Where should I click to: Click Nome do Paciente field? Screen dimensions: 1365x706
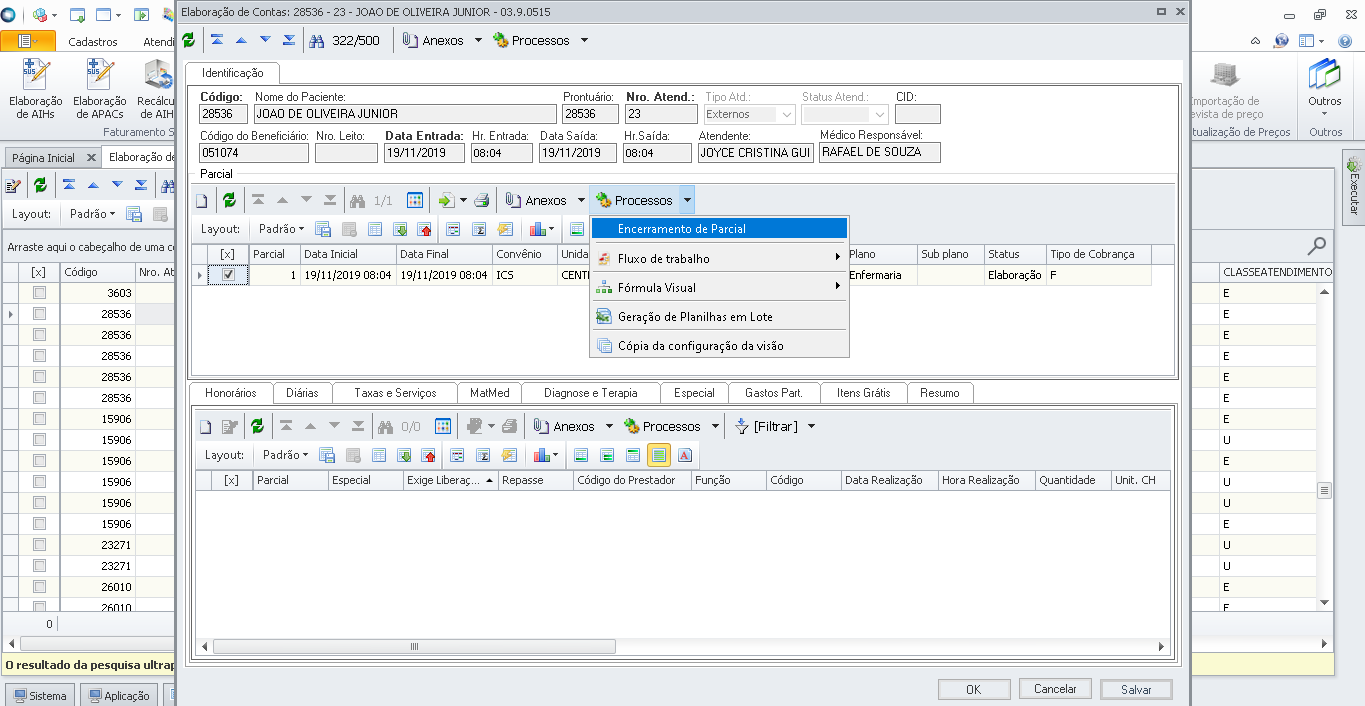(x=404, y=114)
